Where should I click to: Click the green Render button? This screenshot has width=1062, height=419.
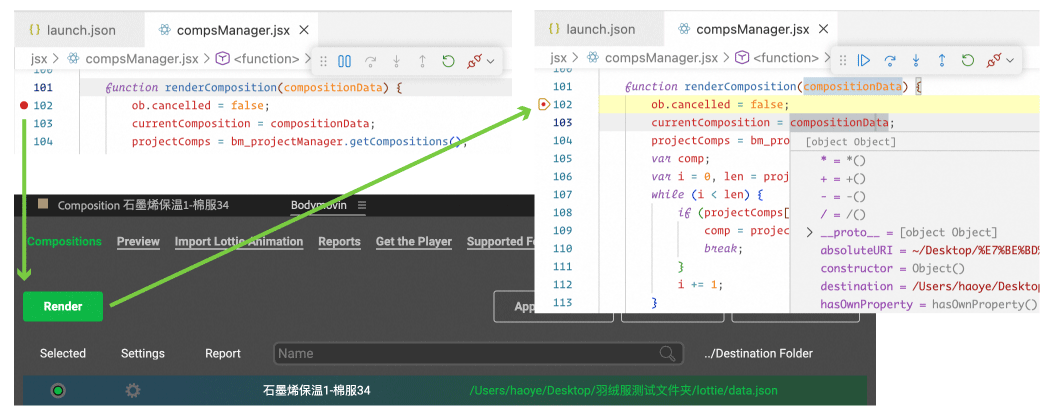click(63, 307)
